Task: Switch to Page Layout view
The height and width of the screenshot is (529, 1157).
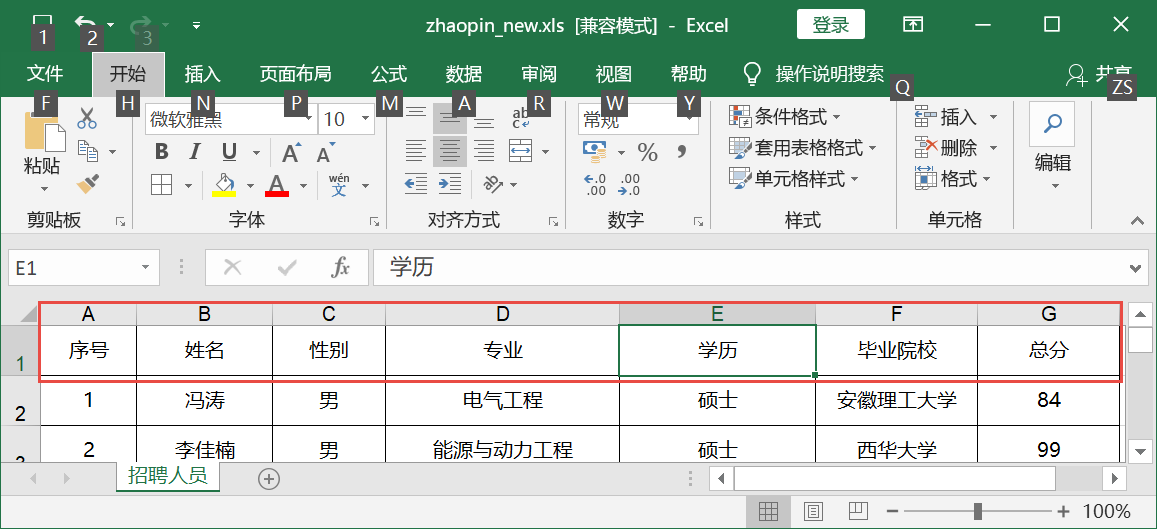Action: click(x=814, y=512)
